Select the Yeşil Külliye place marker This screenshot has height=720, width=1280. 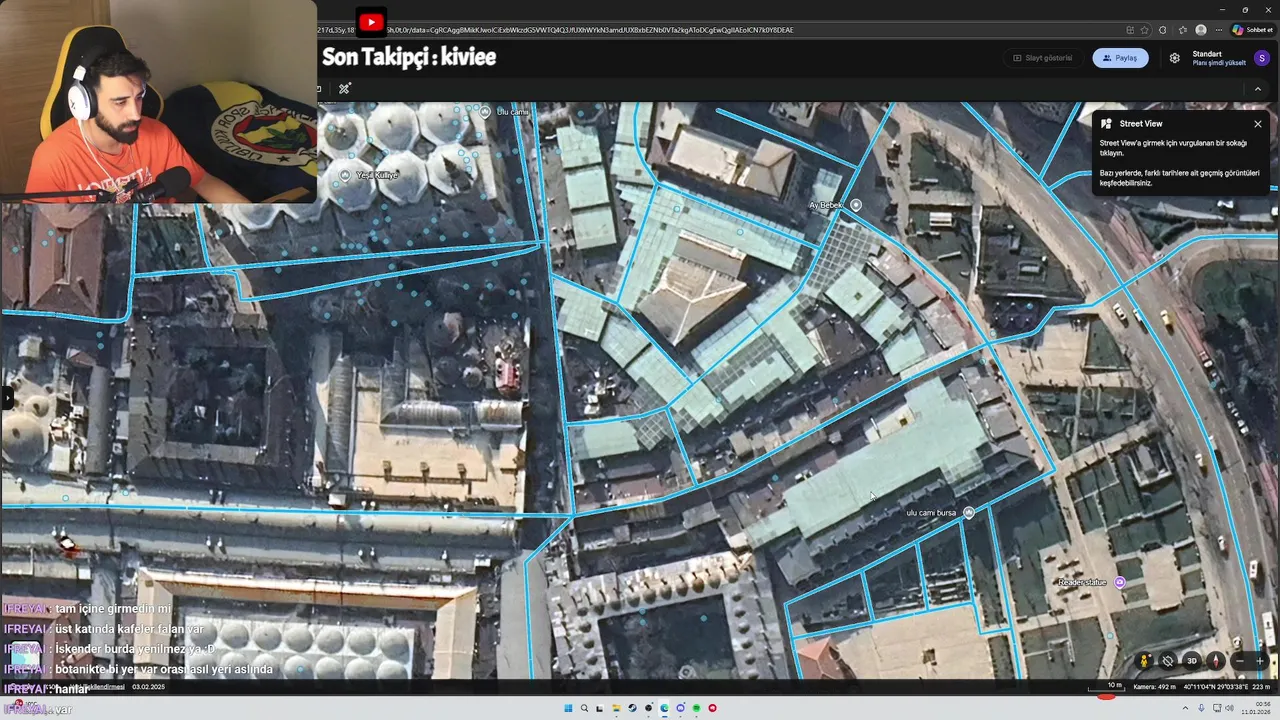point(345,175)
